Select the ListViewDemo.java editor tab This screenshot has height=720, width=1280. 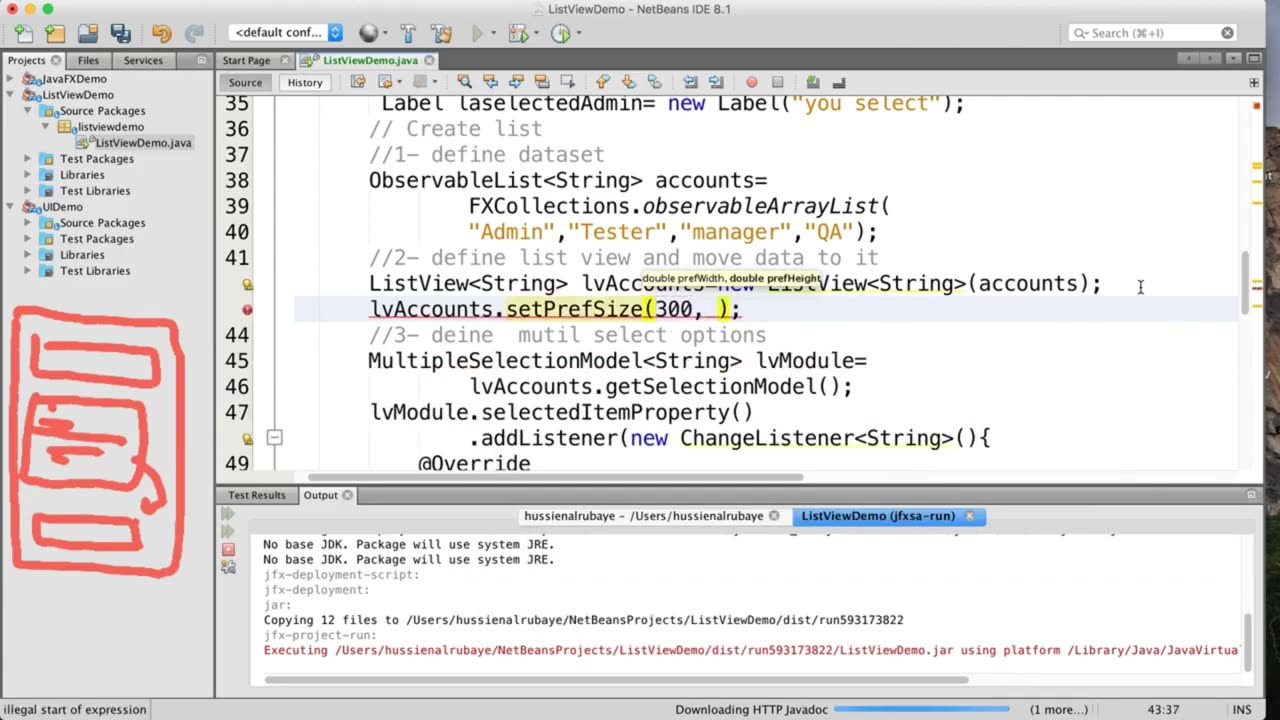[x=369, y=60]
